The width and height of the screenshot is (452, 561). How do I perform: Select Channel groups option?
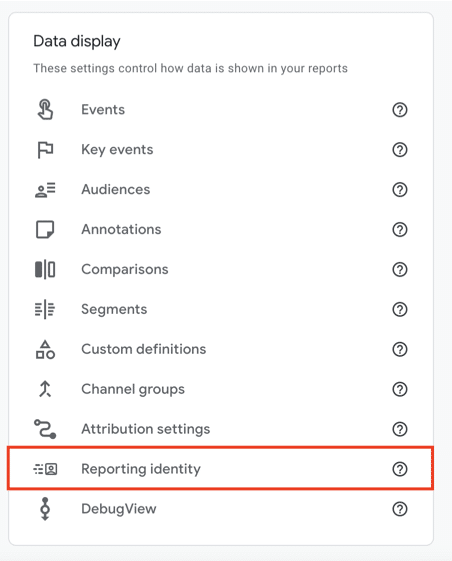[220, 389]
